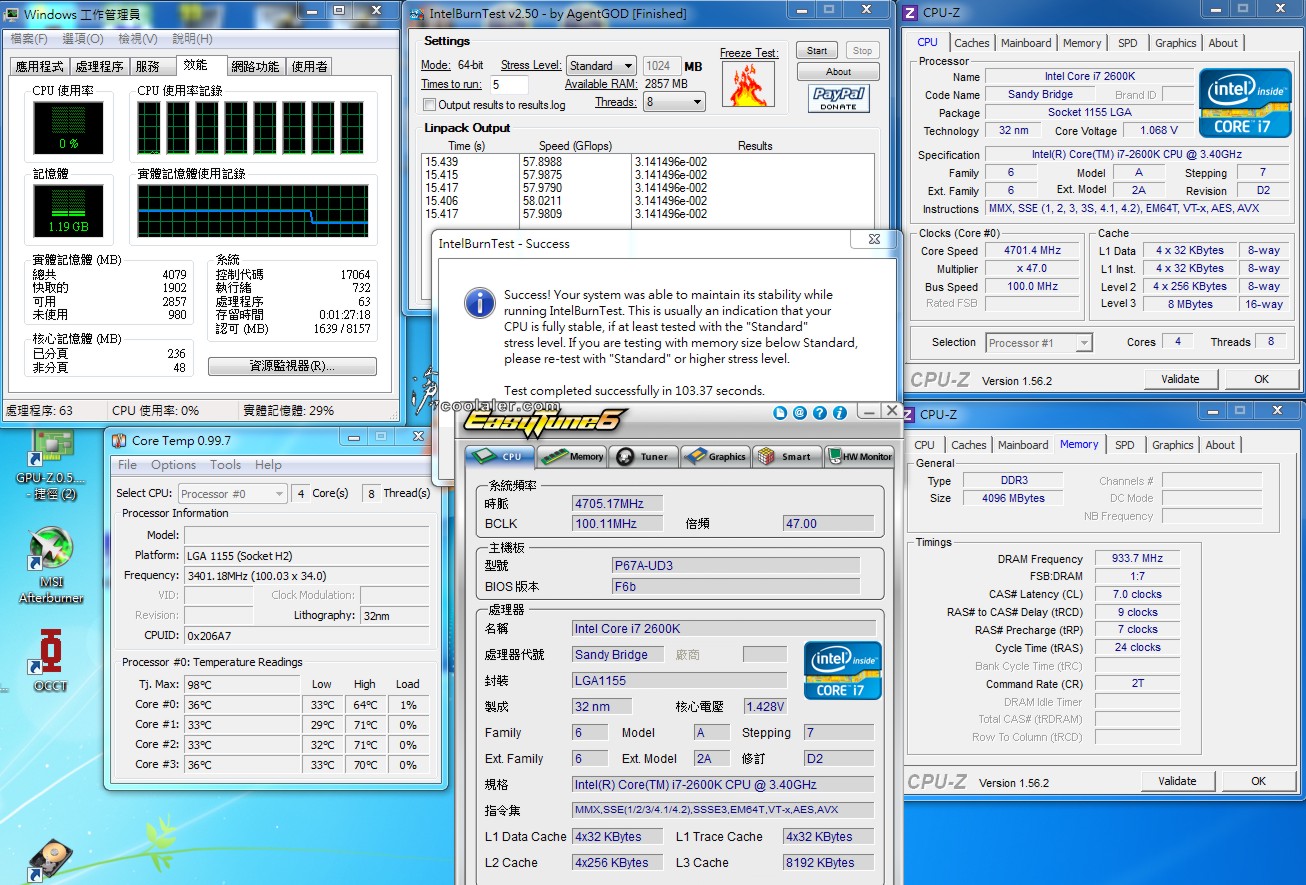Click title bar icon of CPU-Z Timings window
Viewport: 1306px width, 885px height.
pos(909,414)
